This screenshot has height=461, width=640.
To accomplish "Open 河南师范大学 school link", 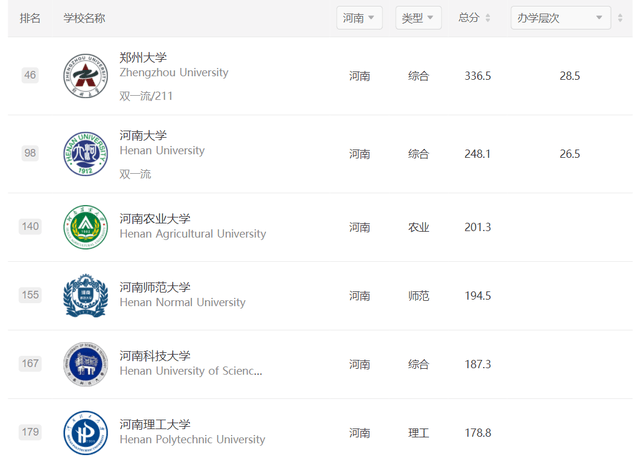I will click(x=155, y=287).
